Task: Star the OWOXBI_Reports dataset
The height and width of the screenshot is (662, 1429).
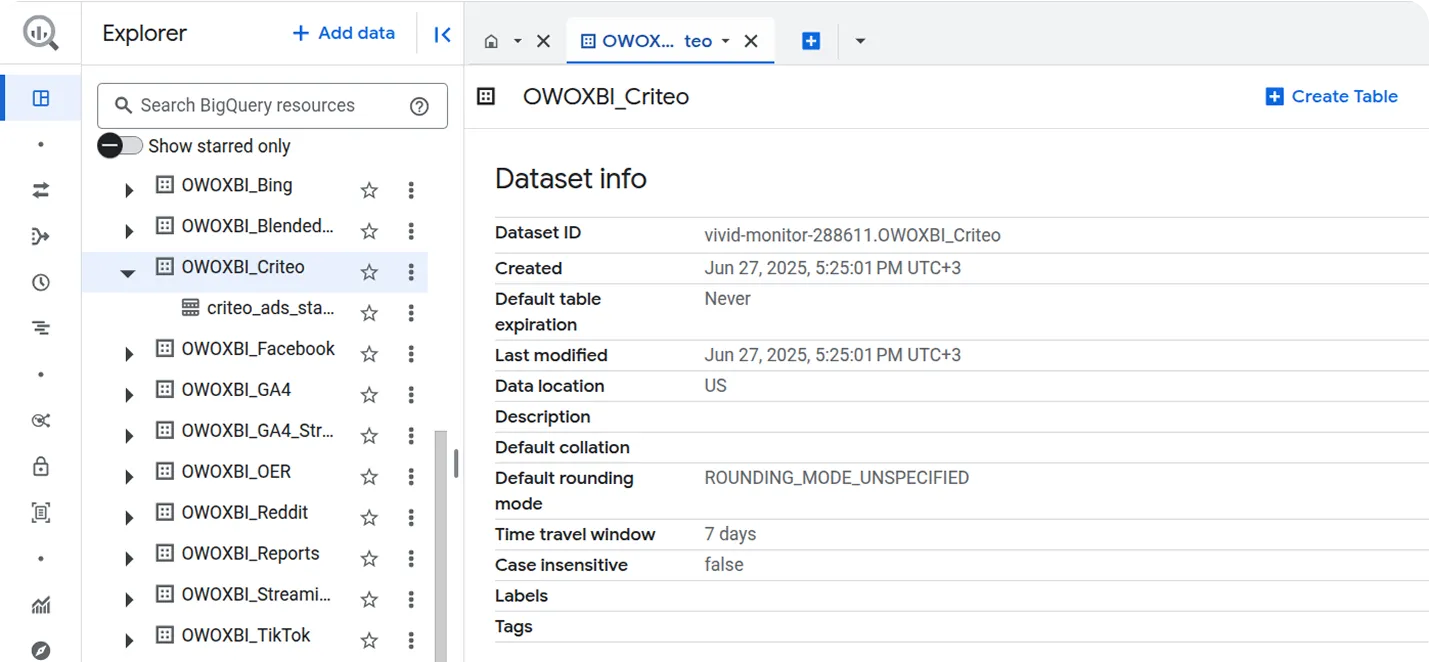Action: click(369, 559)
